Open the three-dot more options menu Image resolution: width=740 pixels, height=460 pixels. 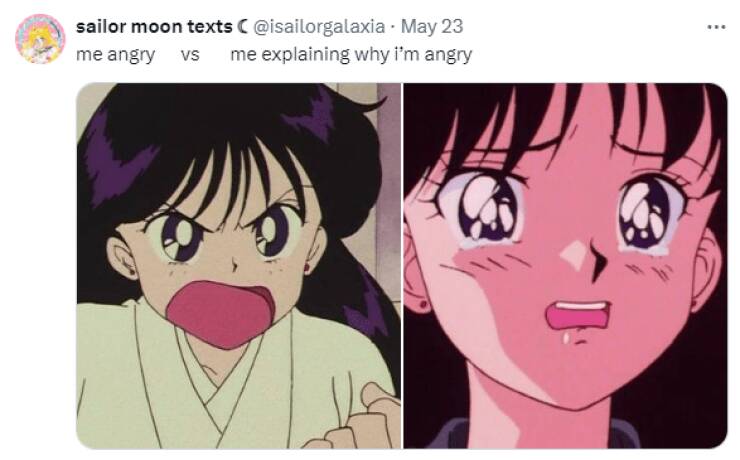click(716, 27)
